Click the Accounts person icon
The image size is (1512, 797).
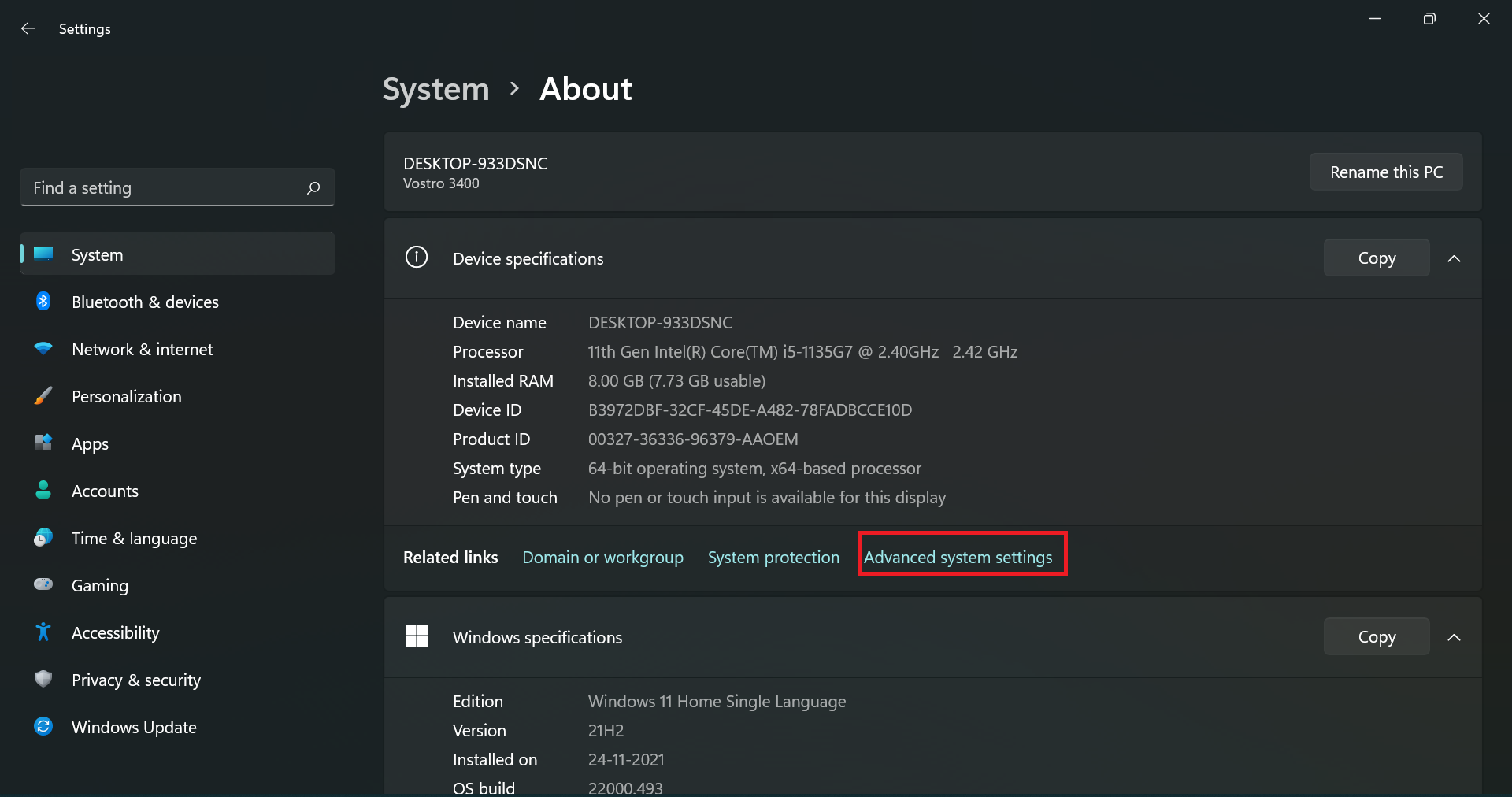[43, 490]
